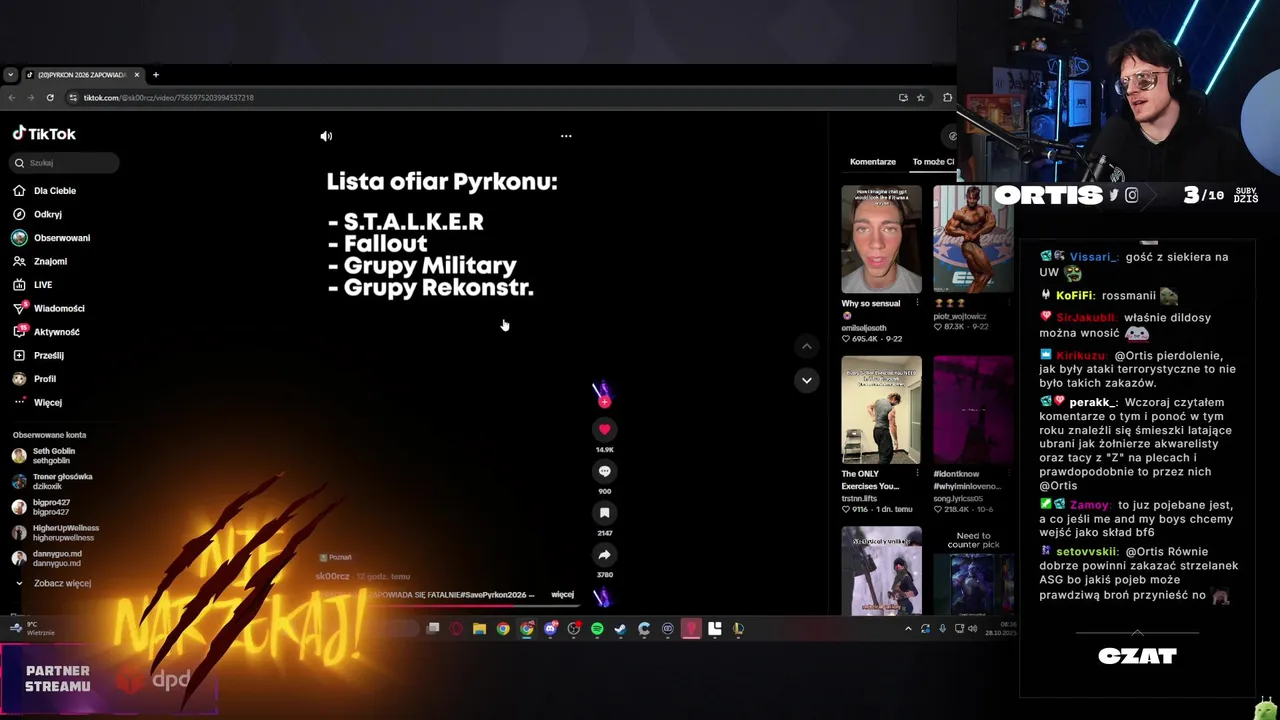Open the Obserwowani feed
The width and height of the screenshot is (1280, 720).
click(51, 238)
